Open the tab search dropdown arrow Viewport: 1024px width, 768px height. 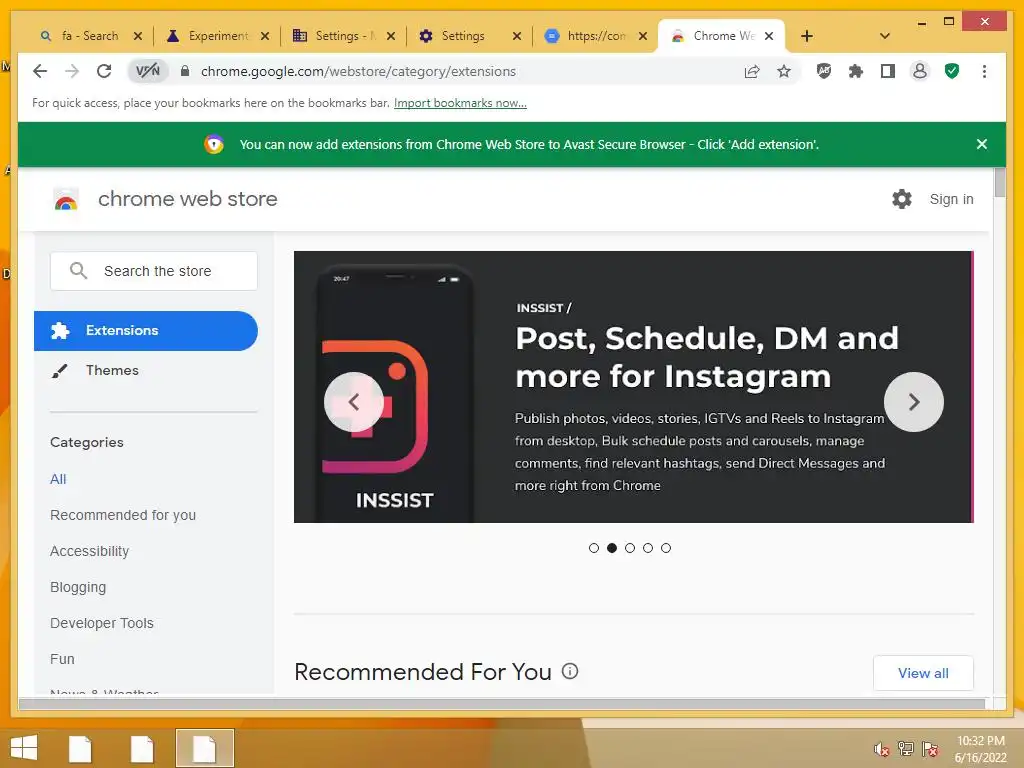(x=885, y=36)
